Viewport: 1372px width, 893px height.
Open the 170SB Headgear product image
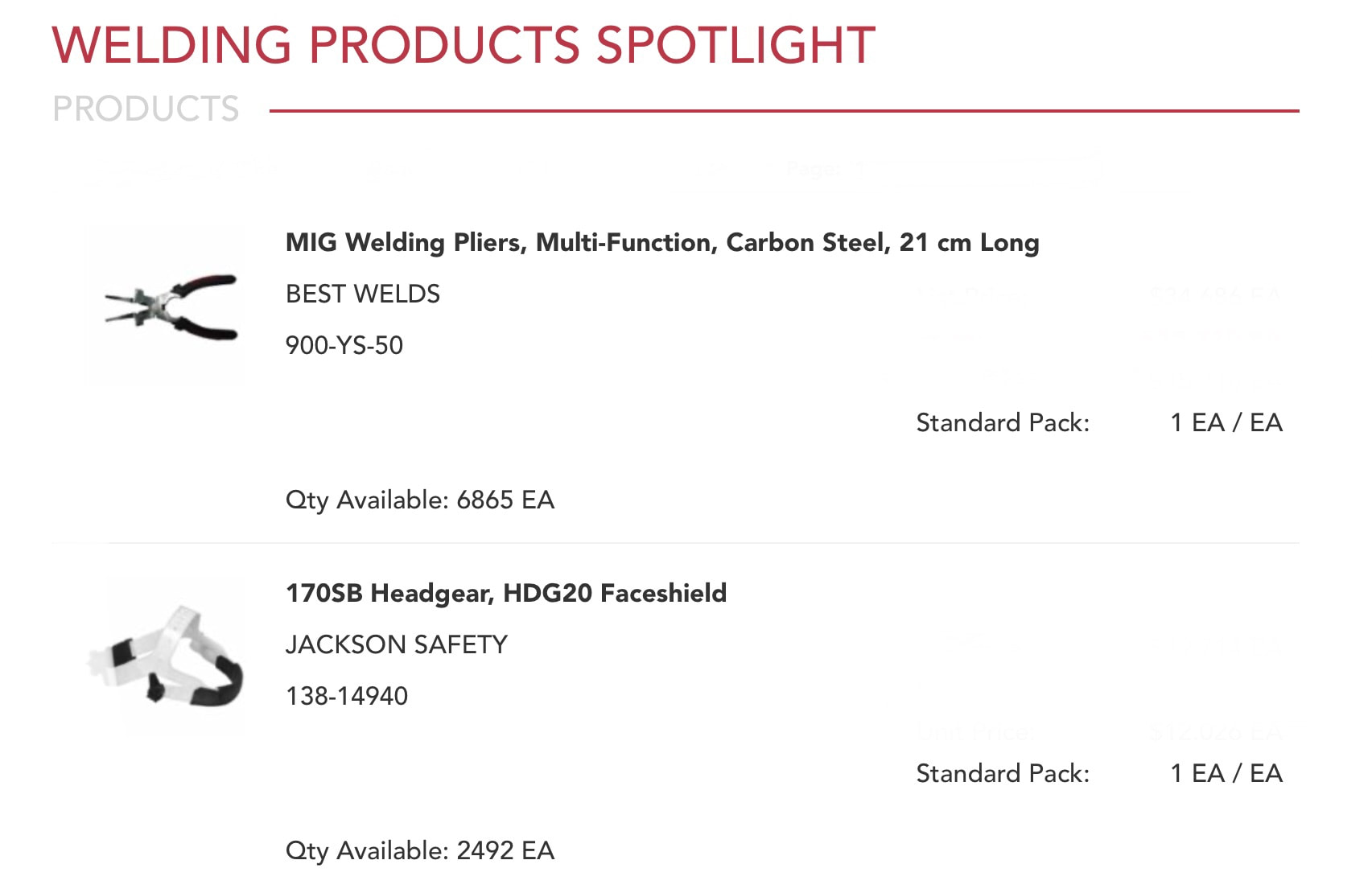coord(166,656)
